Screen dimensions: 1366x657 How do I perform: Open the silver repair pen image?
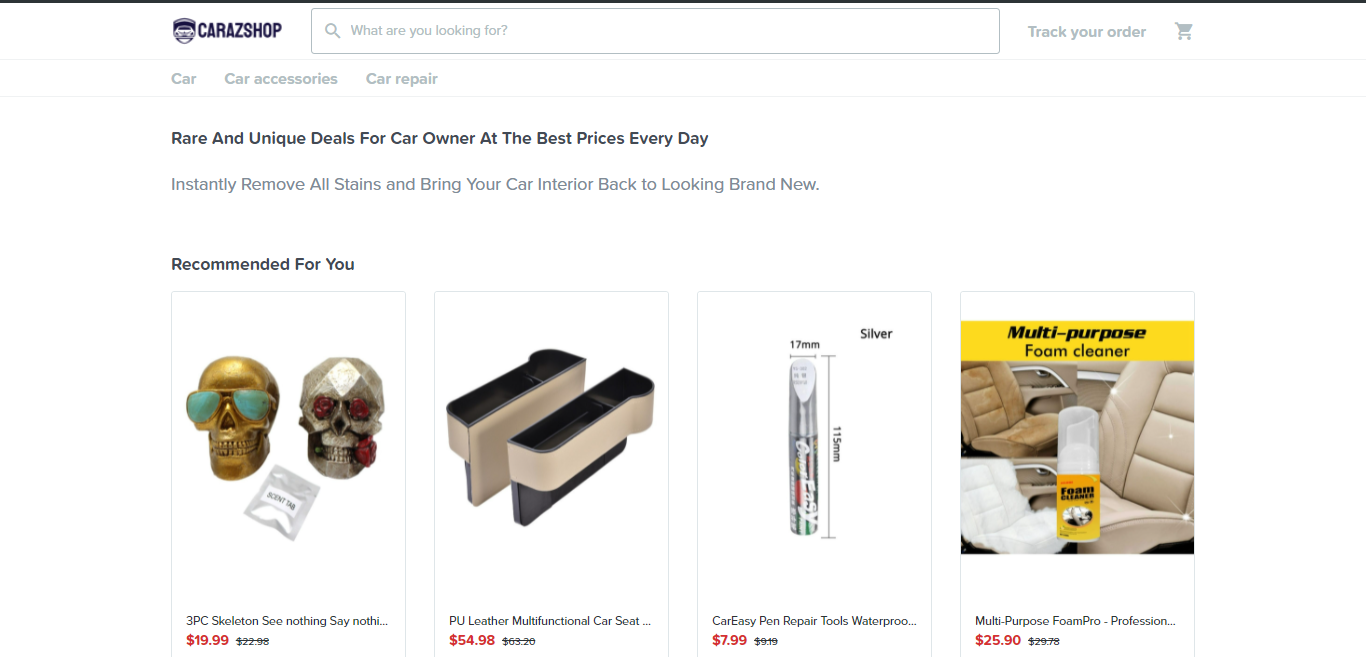814,440
